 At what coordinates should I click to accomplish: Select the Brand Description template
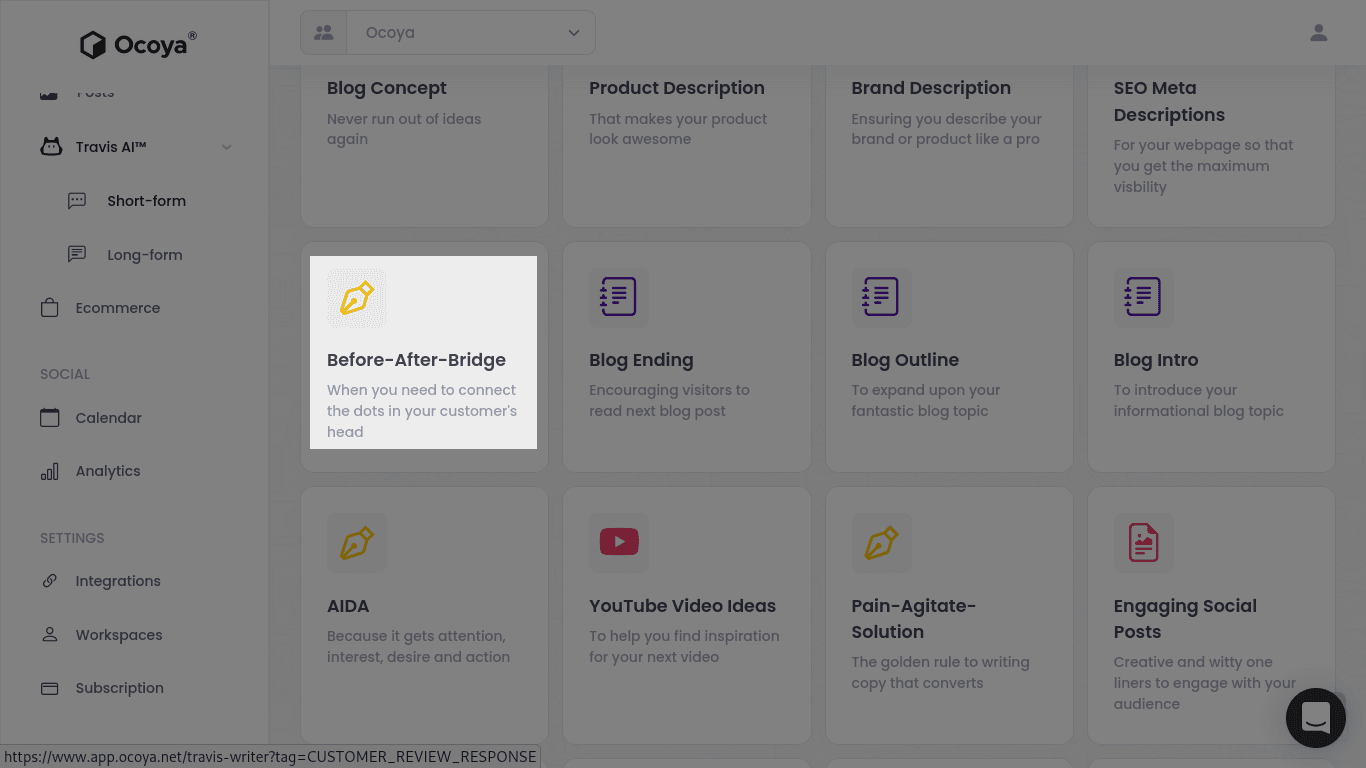tap(931, 88)
